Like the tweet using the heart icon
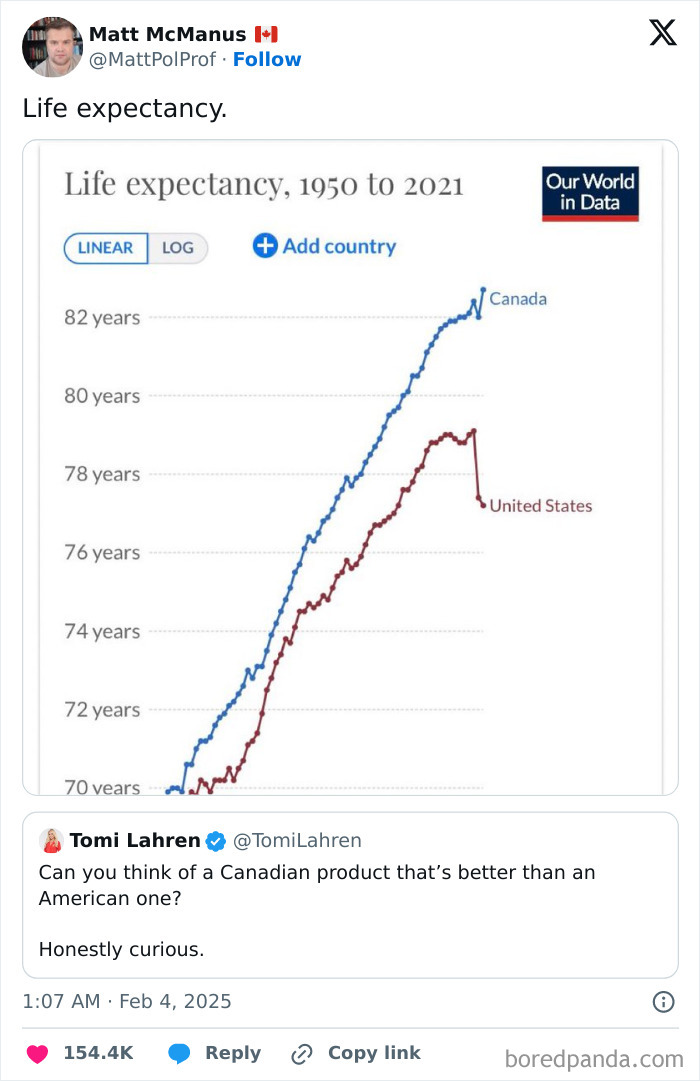The image size is (700, 1081). 36,1052
